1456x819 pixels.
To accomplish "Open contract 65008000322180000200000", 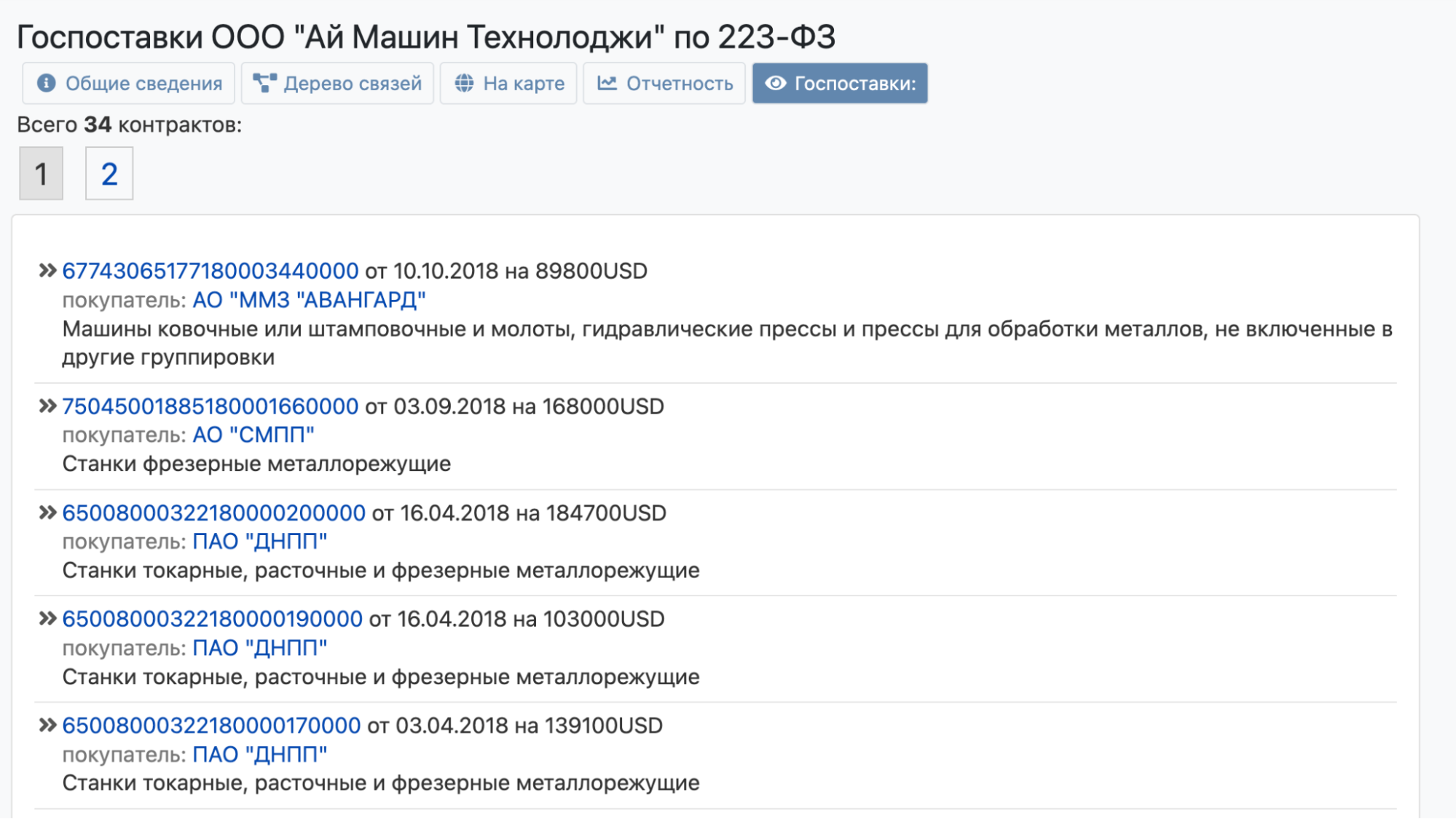I will coord(214,513).
